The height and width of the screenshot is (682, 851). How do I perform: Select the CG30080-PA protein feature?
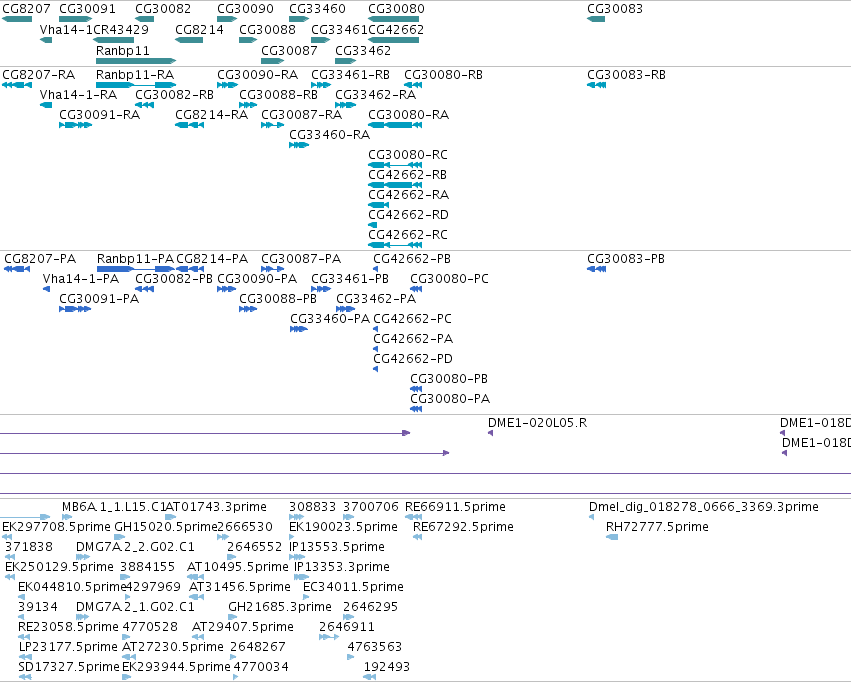point(416,409)
